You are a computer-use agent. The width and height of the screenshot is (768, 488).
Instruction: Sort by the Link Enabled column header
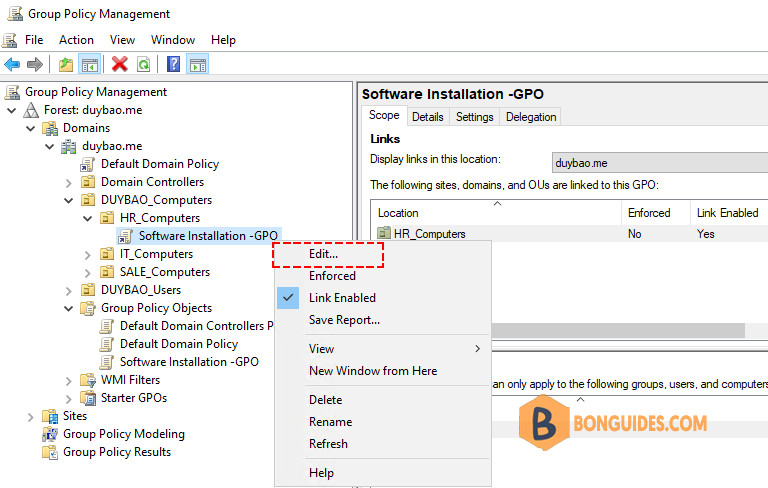729,213
